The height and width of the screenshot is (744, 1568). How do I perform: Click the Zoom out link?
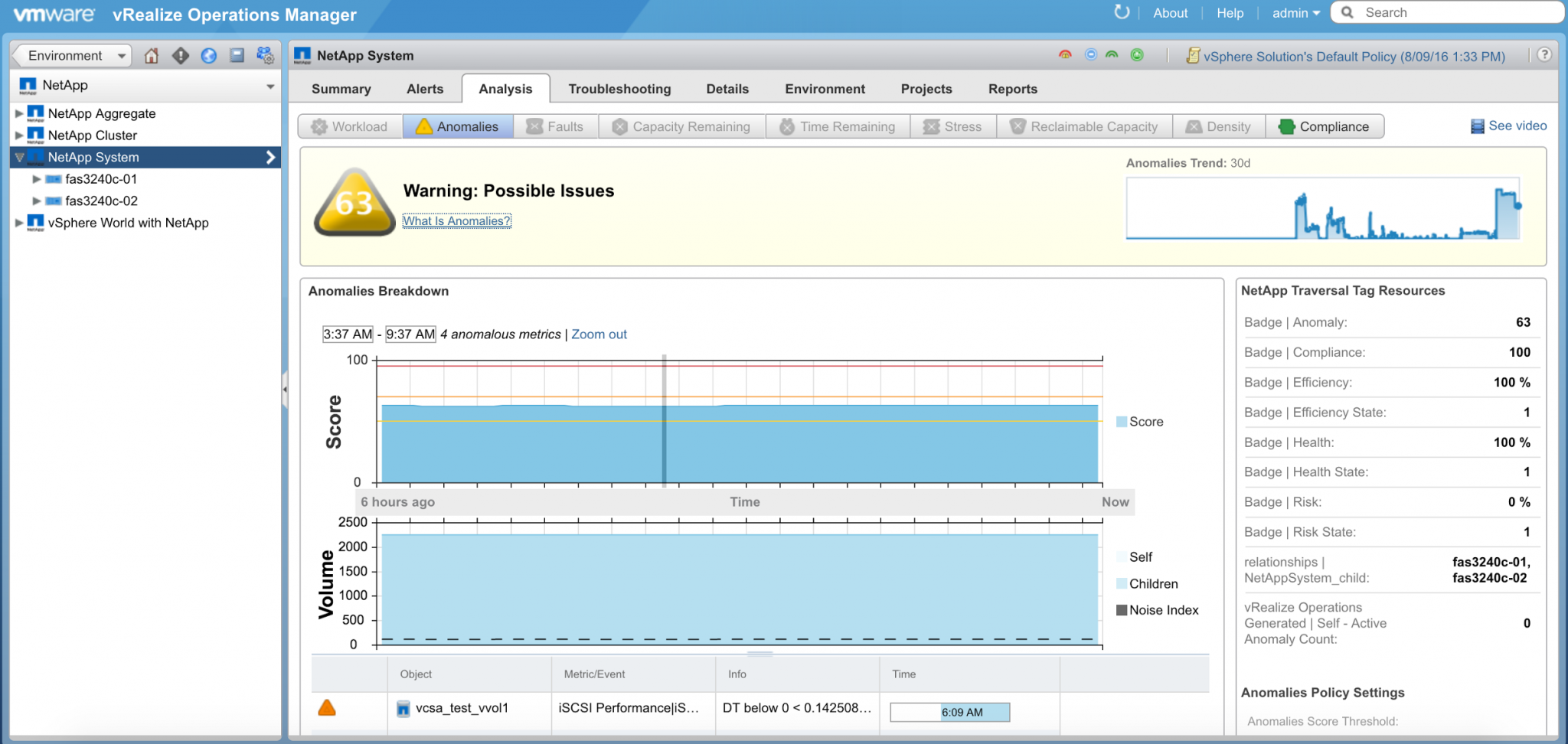tap(599, 334)
